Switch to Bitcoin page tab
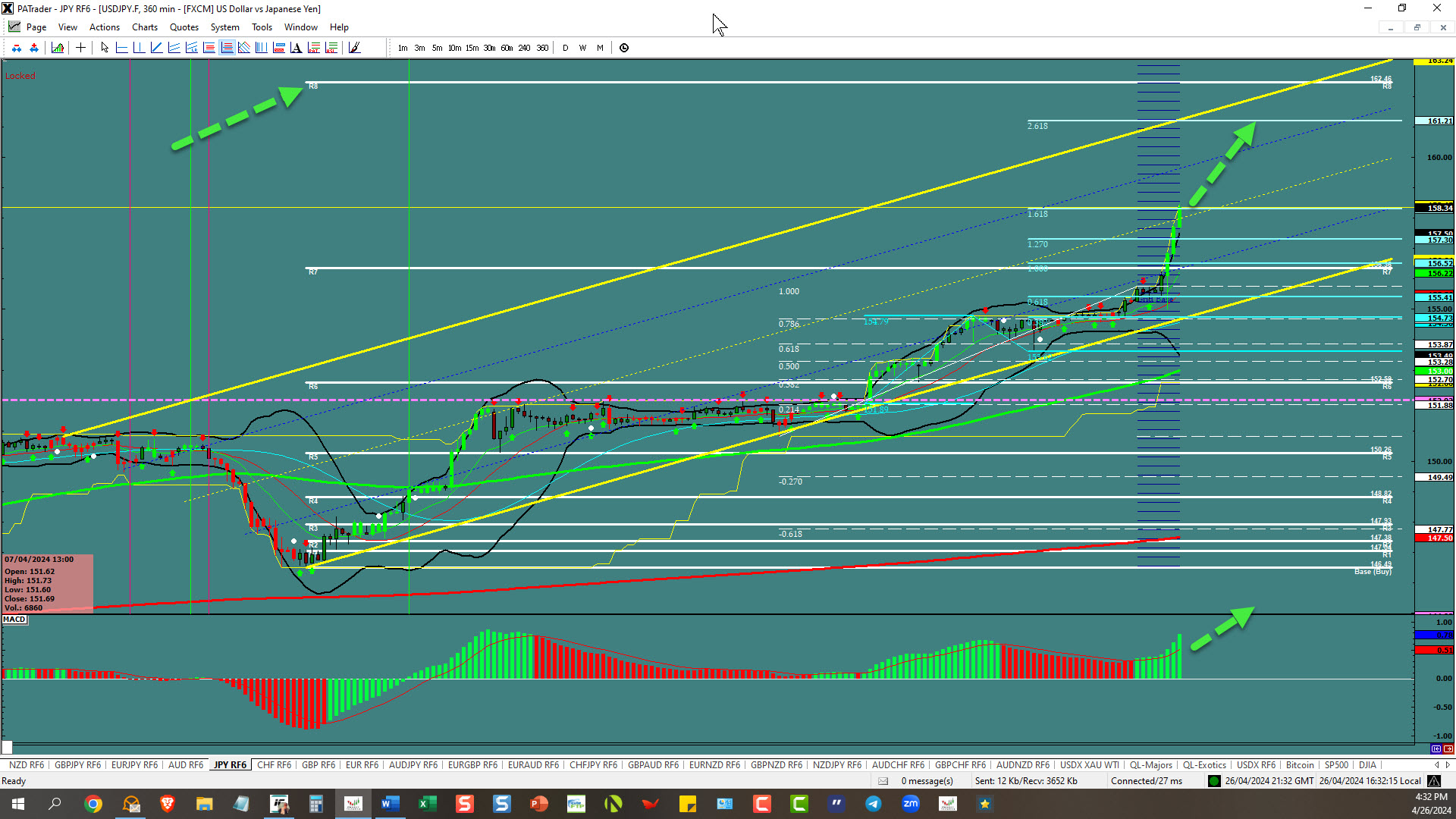This screenshot has width=1456, height=819. point(1300,765)
